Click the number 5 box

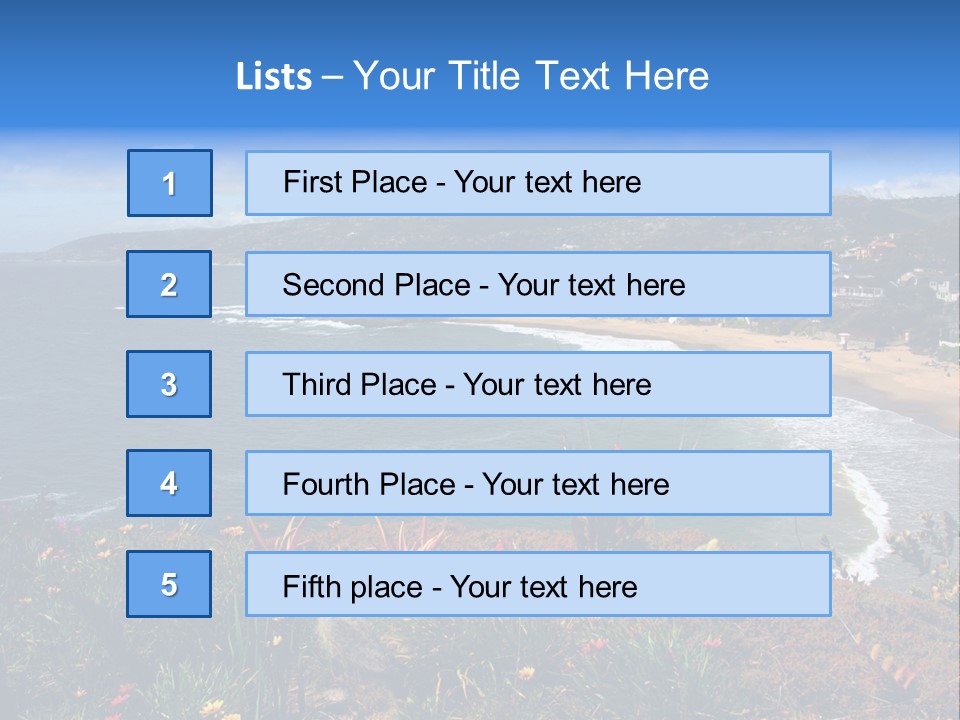(169, 584)
